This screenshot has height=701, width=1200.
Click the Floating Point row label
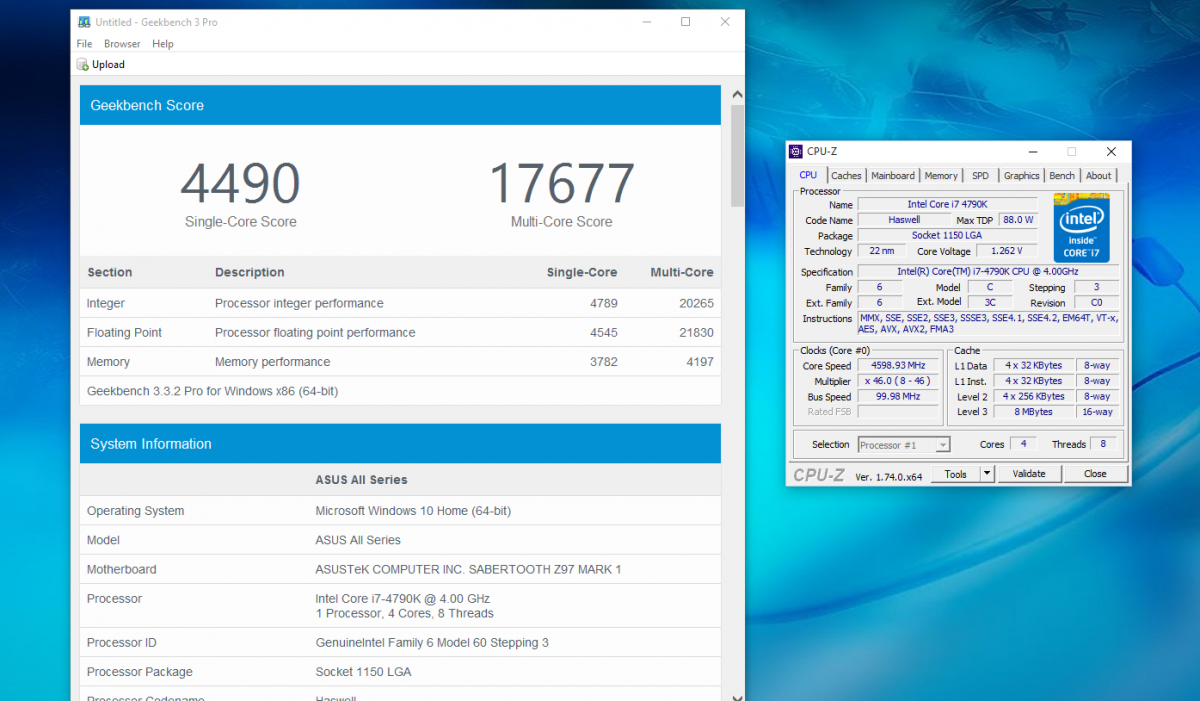[x=124, y=333]
